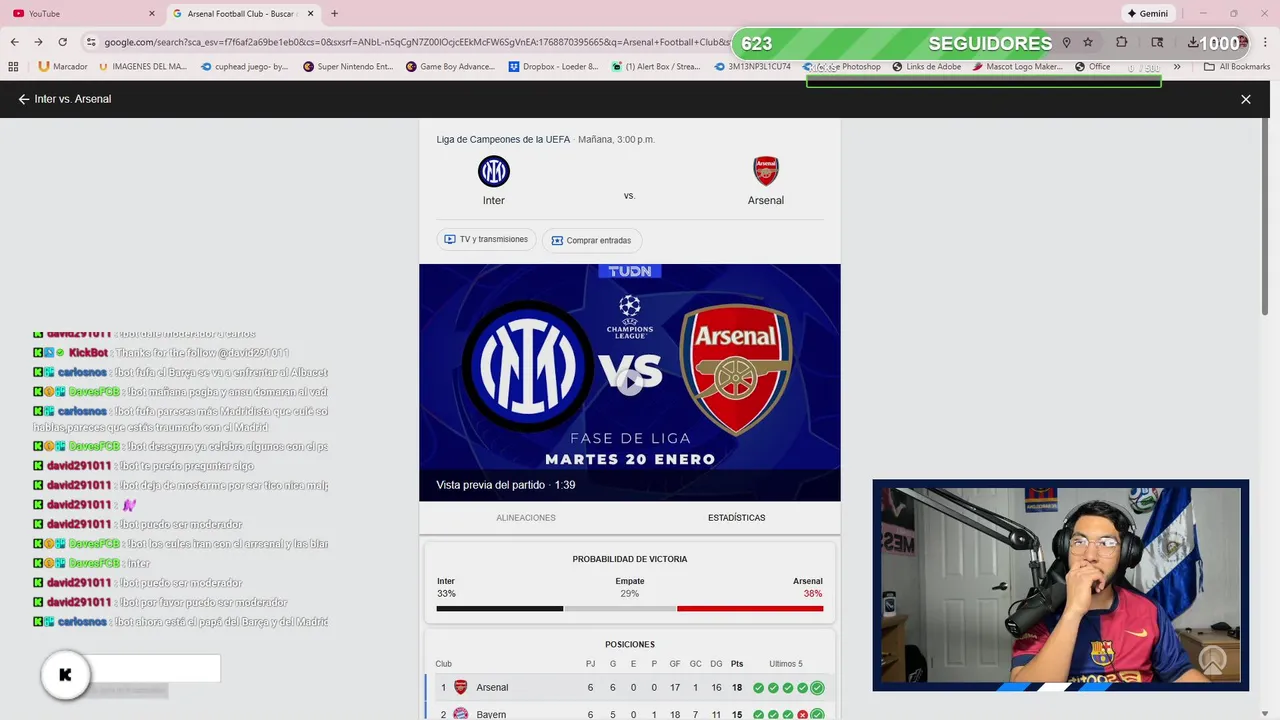Open the Chrome apps grid icon
Image resolution: width=1280 pixels, height=720 pixels.
13,67
